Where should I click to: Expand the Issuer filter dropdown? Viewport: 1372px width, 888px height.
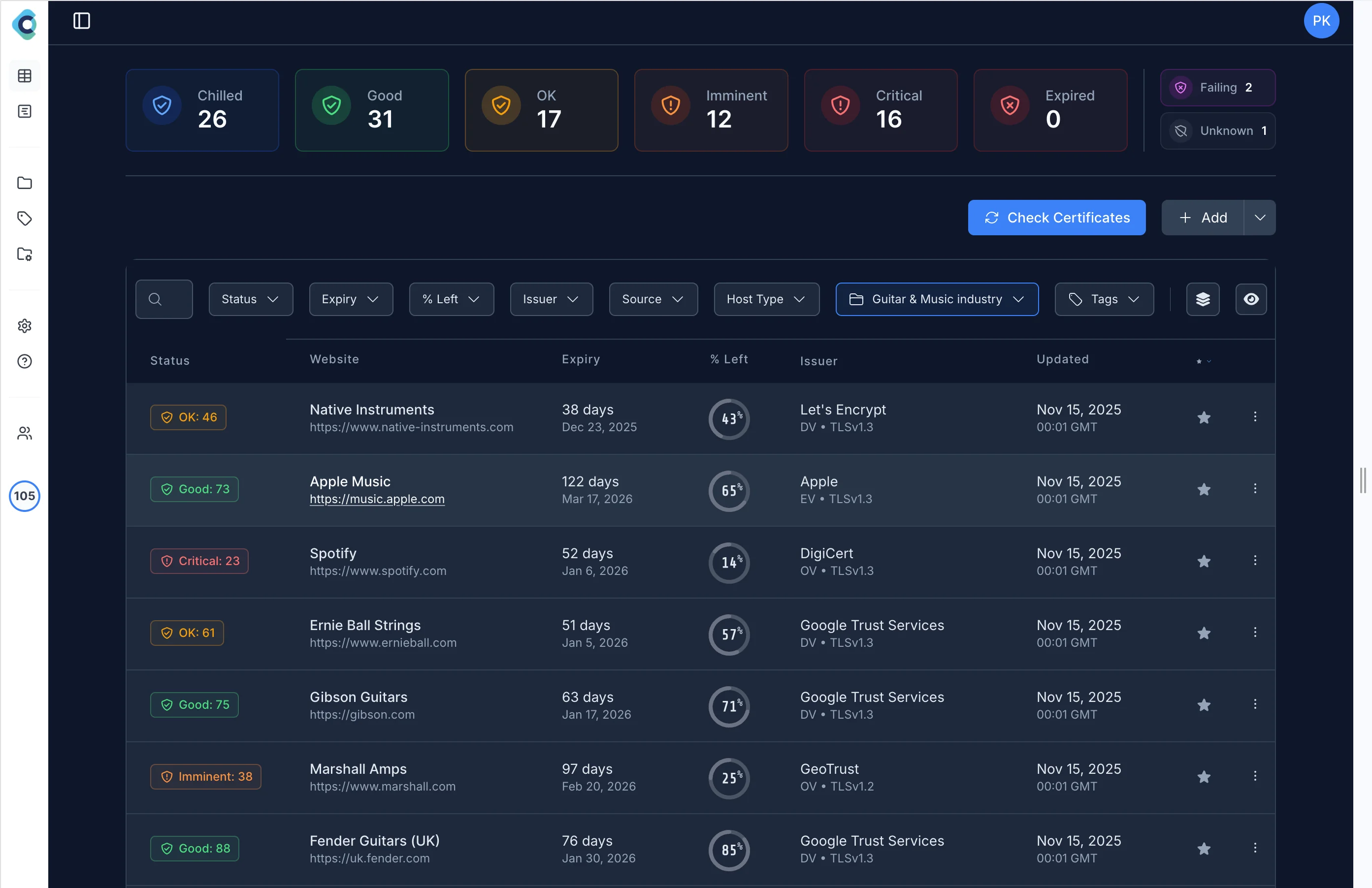pyautogui.click(x=551, y=299)
